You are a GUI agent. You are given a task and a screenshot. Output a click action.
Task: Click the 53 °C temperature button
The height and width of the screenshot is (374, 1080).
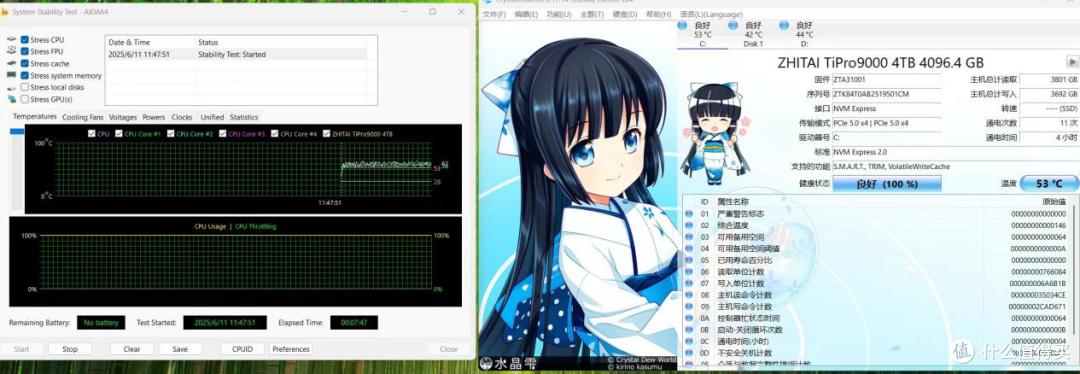[1049, 184]
